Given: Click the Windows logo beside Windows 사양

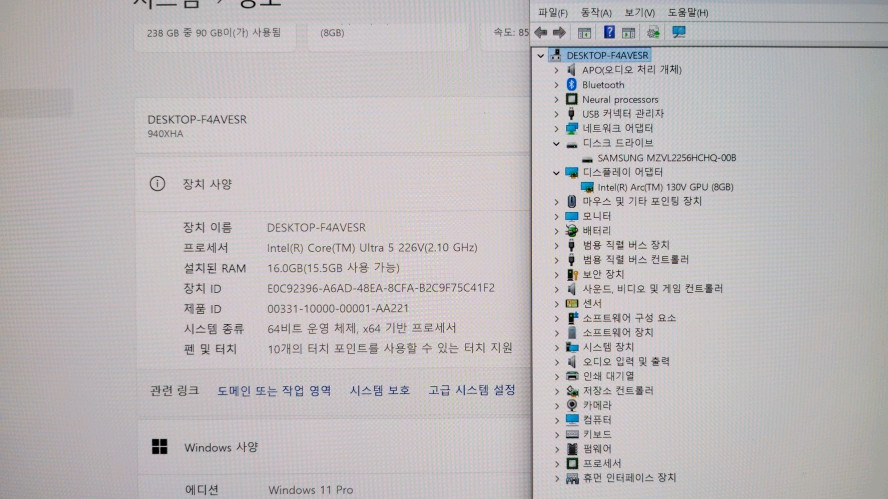Looking at the screenshot, I should [x=160, y=446].
